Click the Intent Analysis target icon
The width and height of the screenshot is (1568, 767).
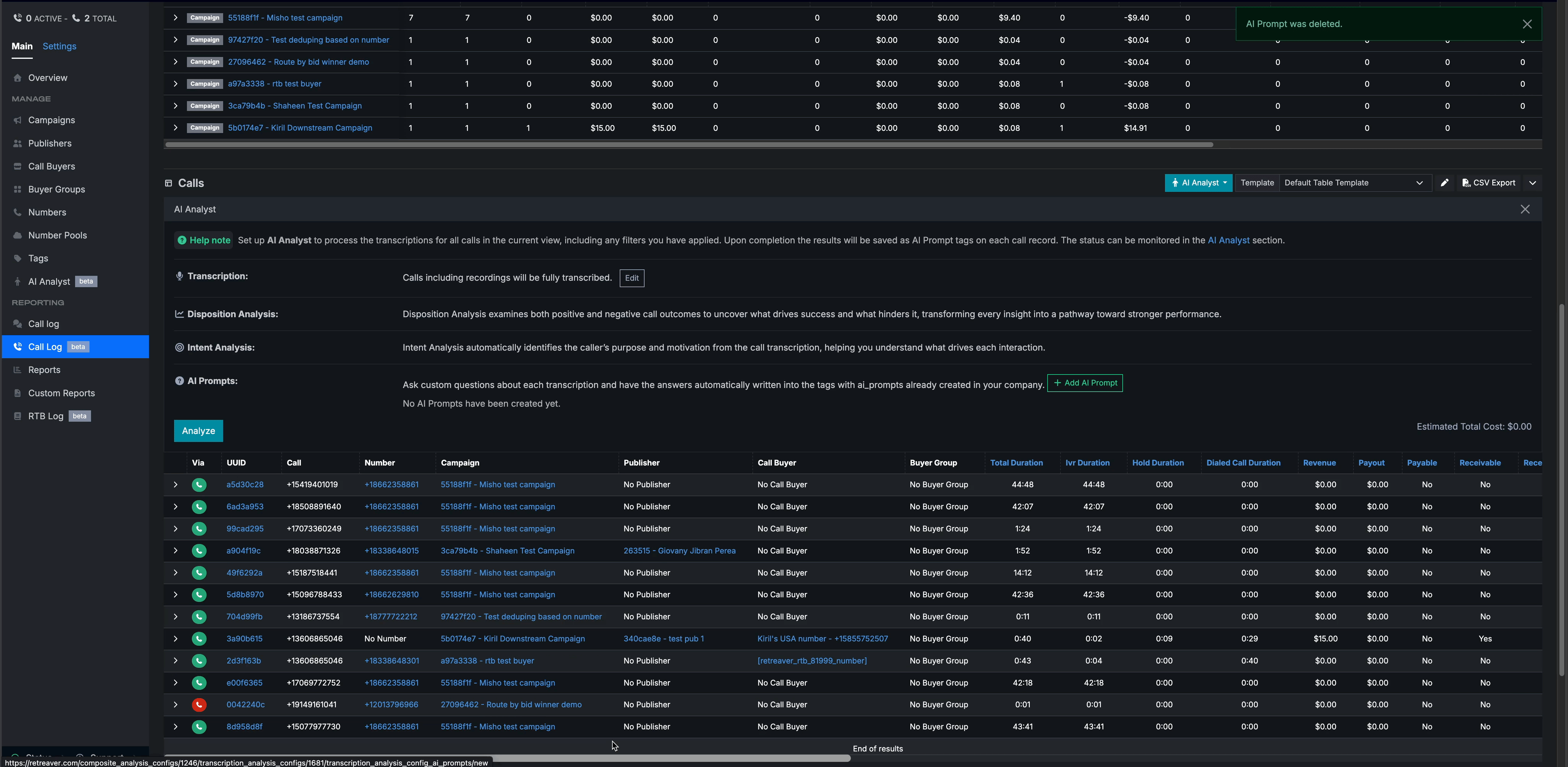[x=179, y=348]
